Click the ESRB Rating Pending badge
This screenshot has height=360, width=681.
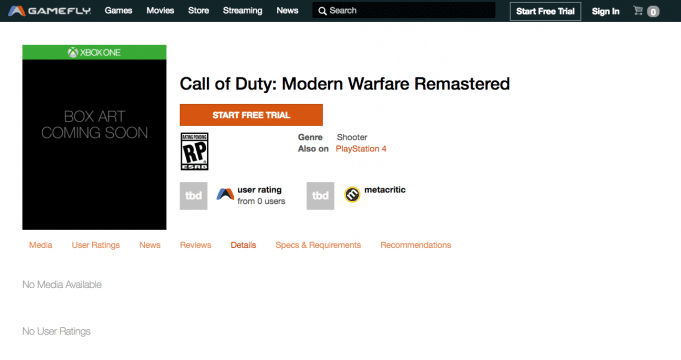(194, 152)
